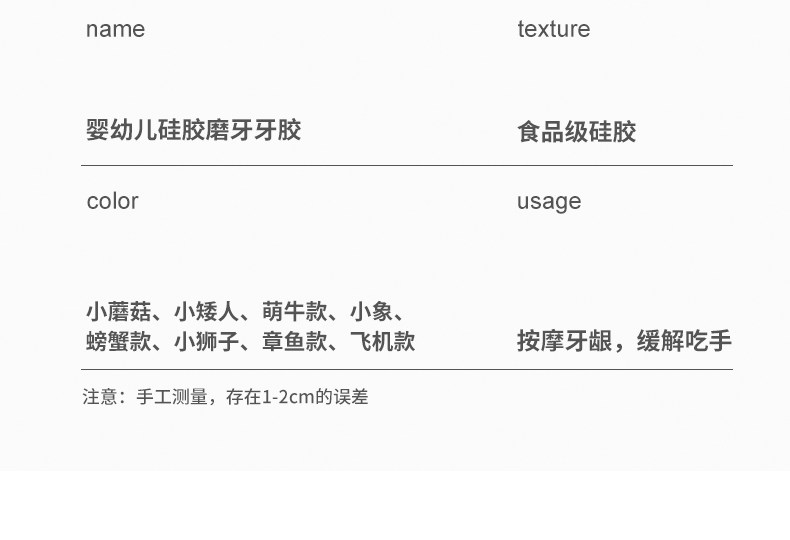Choose the 萌牛款 style text
Viewport: 790px width, 540px height.
tap(294, 311)
